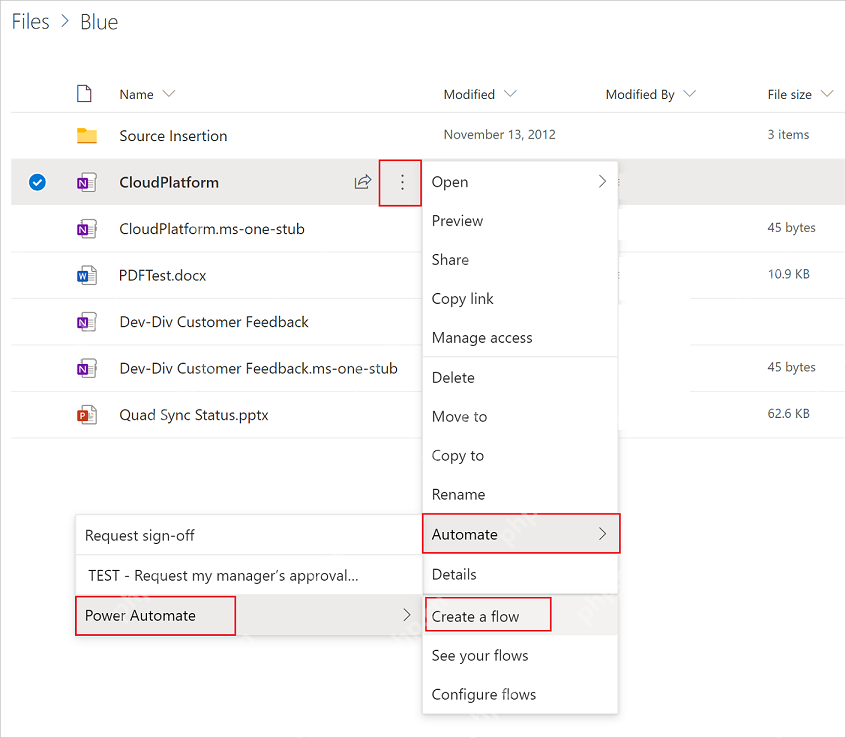Click the 3 items file size value

[788, 134]
